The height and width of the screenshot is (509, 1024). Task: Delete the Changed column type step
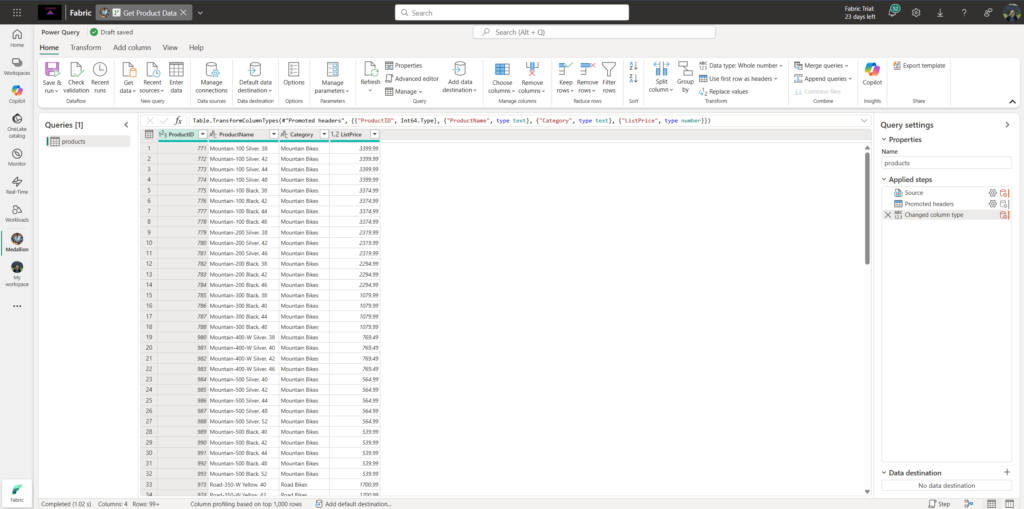pos(887,215)
